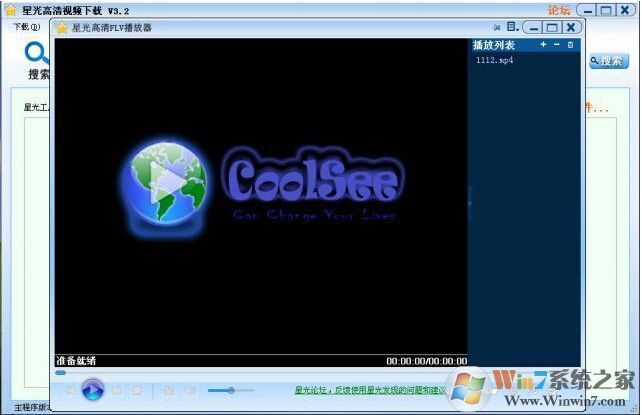Viewport: 642px width, 415px height.
Task: Click the magnifier search icon in download window
Action: [37, 53]
